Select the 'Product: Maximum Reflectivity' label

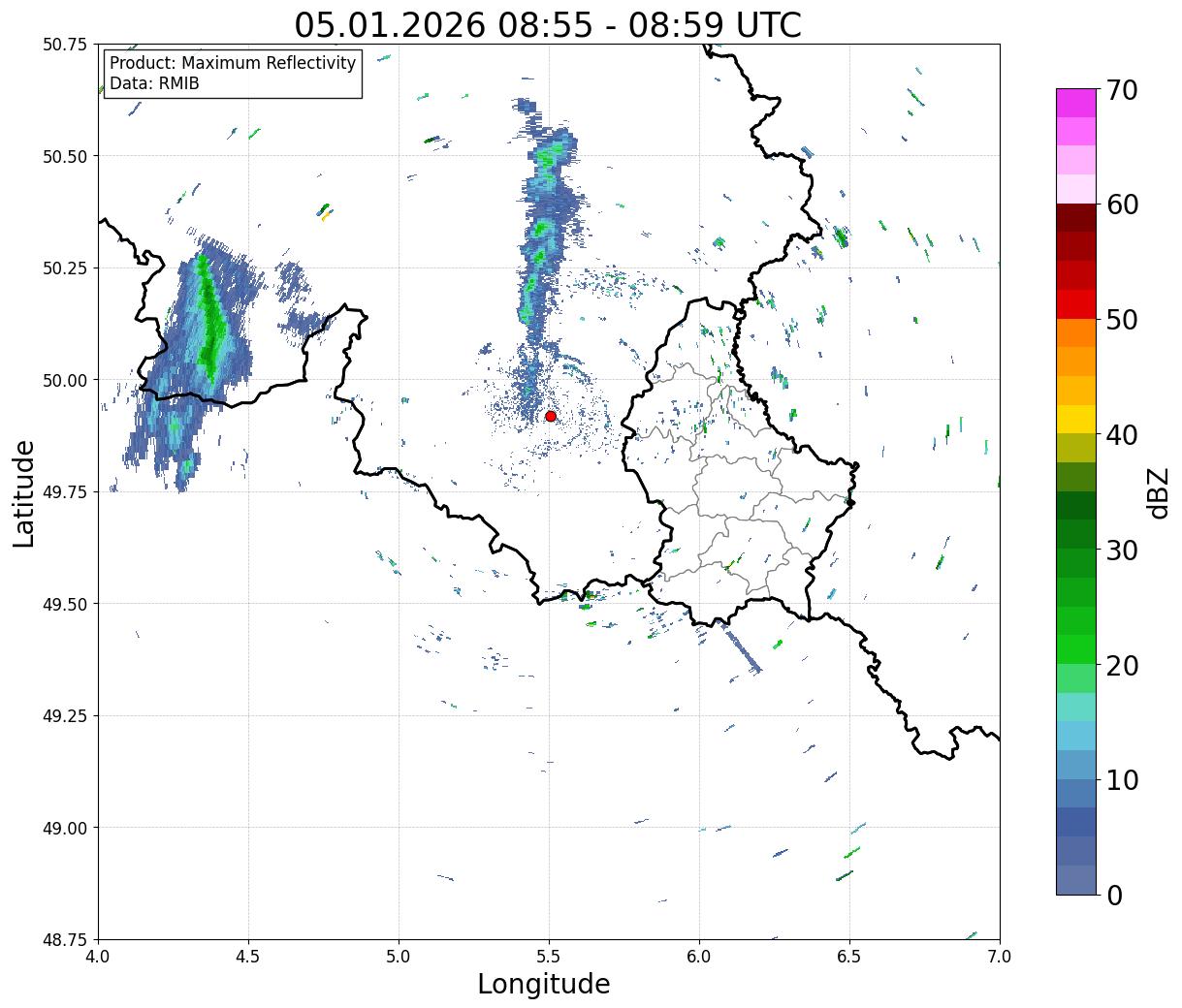click(x=233, y=63)
